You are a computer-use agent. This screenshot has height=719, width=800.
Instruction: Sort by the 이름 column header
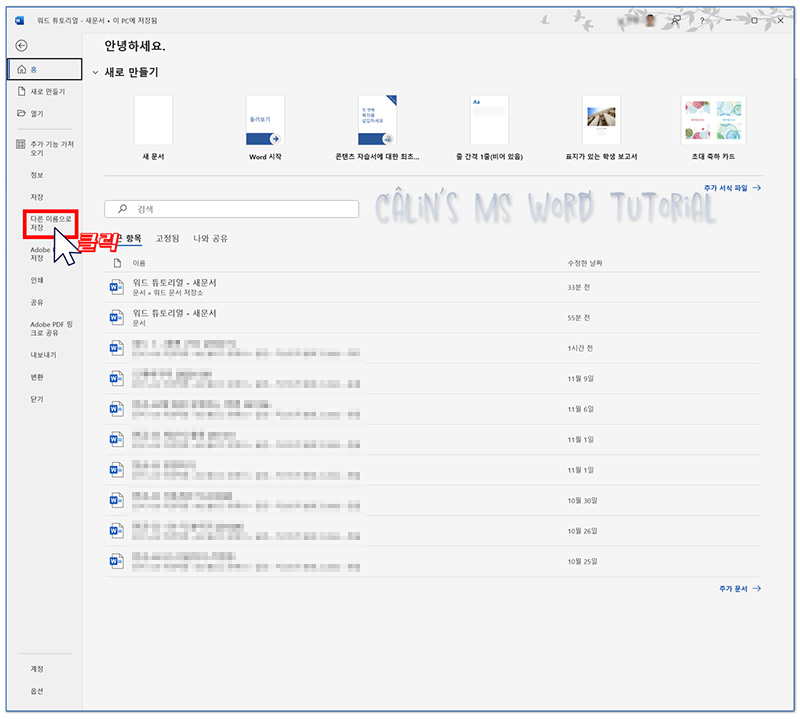point(139,263)
